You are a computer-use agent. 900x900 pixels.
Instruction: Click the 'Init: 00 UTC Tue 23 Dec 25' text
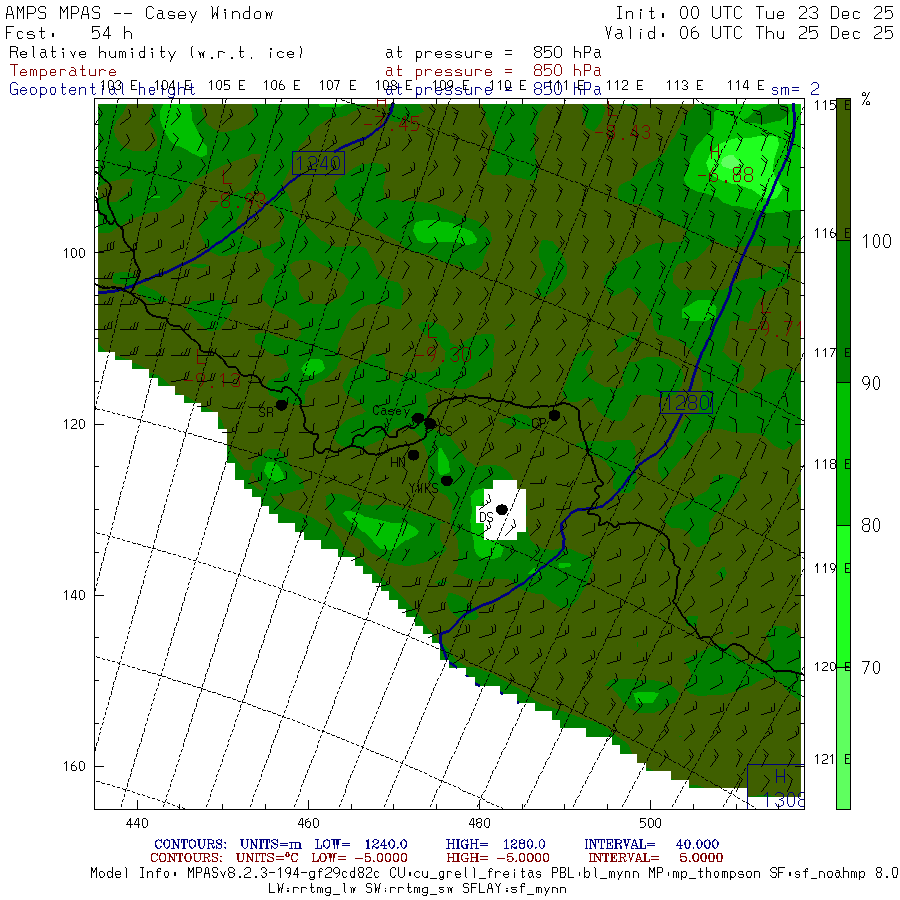pyautogui.click(x=755, y=13)
